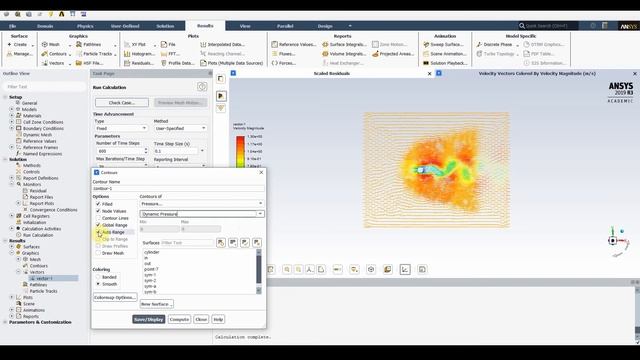Expand the Boundary Conditions tree node
The image size is (640, 360).
pos(12,128)
